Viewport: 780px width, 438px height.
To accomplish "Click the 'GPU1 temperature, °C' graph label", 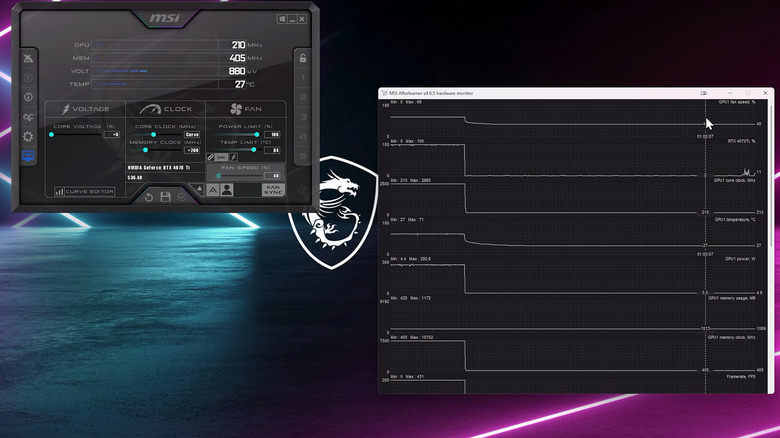I will pyautogui.click(x=735, y=219).
